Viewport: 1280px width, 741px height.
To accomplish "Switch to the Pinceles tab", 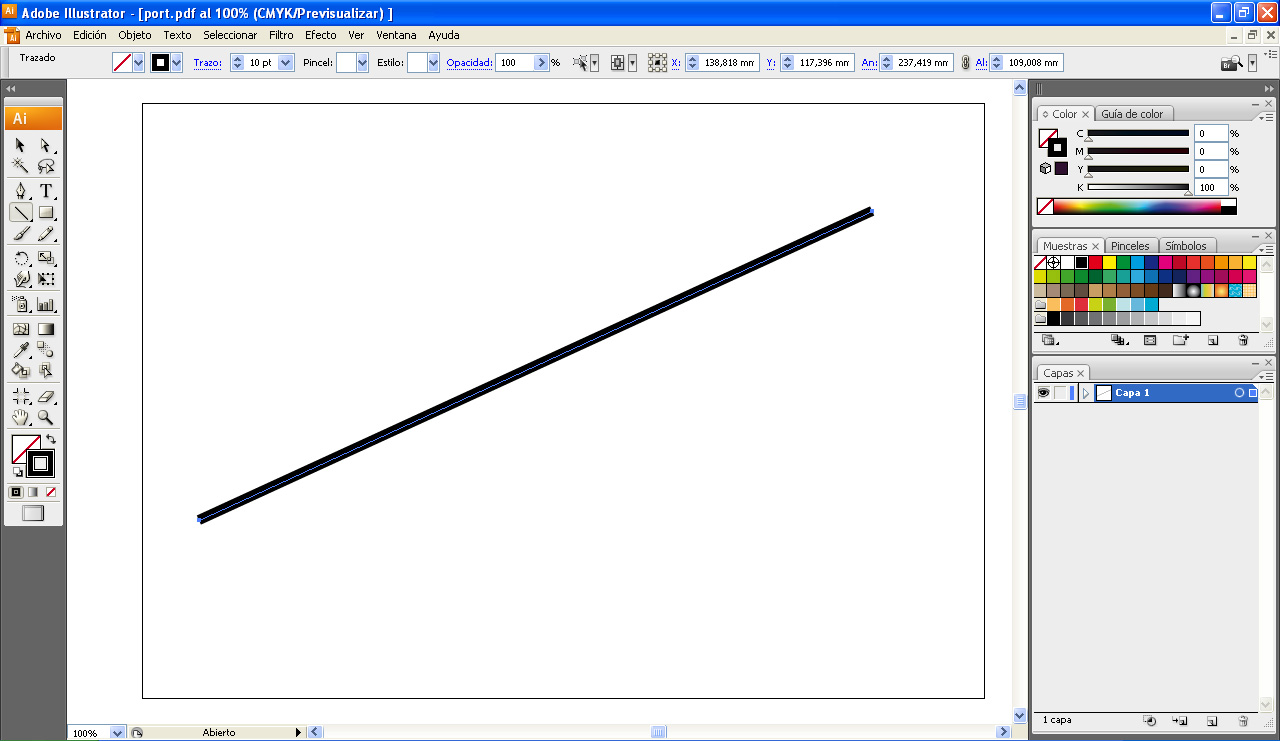I will pos(1131,245).
